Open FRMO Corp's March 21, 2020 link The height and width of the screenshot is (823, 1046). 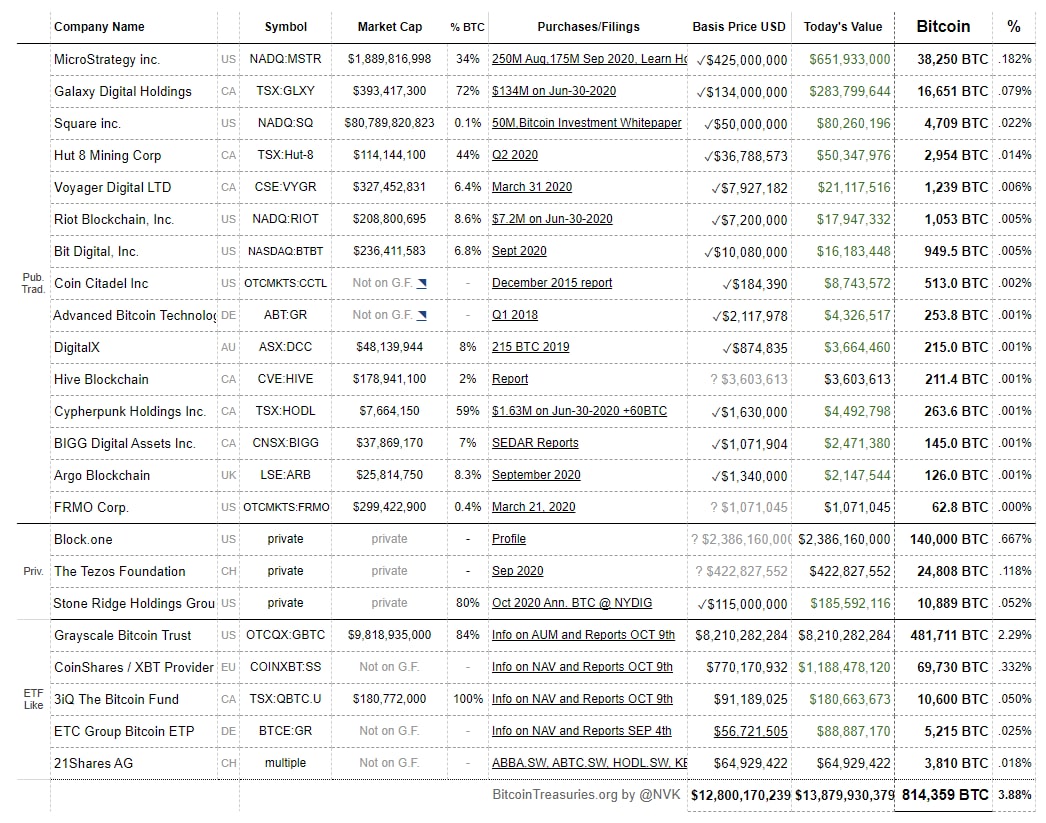tap(533, 507)
